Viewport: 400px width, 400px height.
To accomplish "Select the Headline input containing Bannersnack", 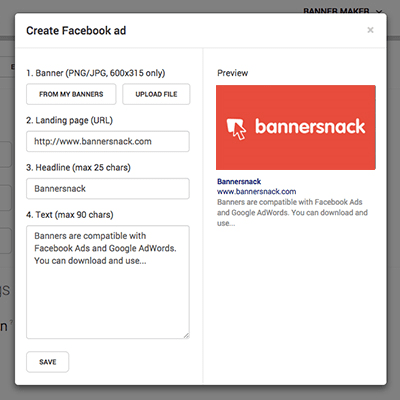I will click(x=108, y=189).
